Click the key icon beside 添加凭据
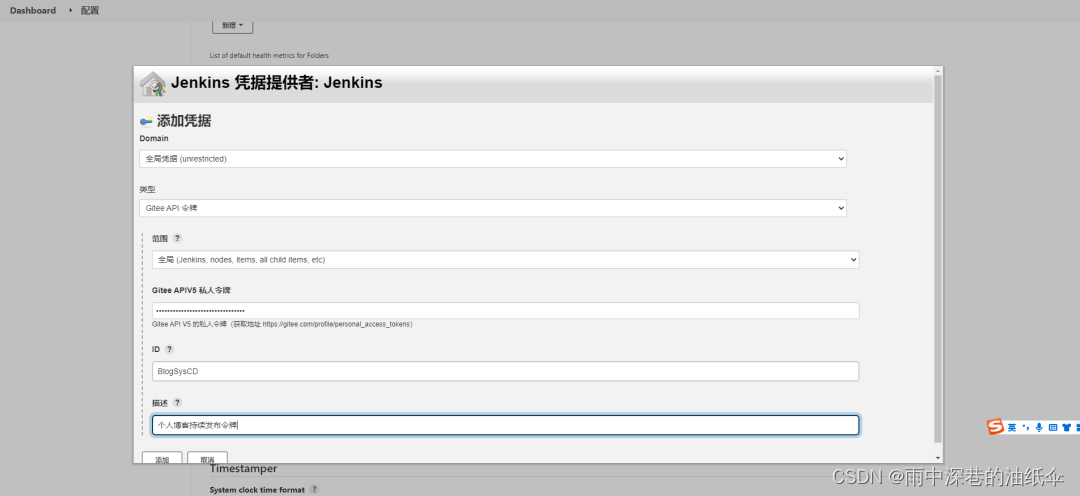1080x496 pixels. coord(146,121)
